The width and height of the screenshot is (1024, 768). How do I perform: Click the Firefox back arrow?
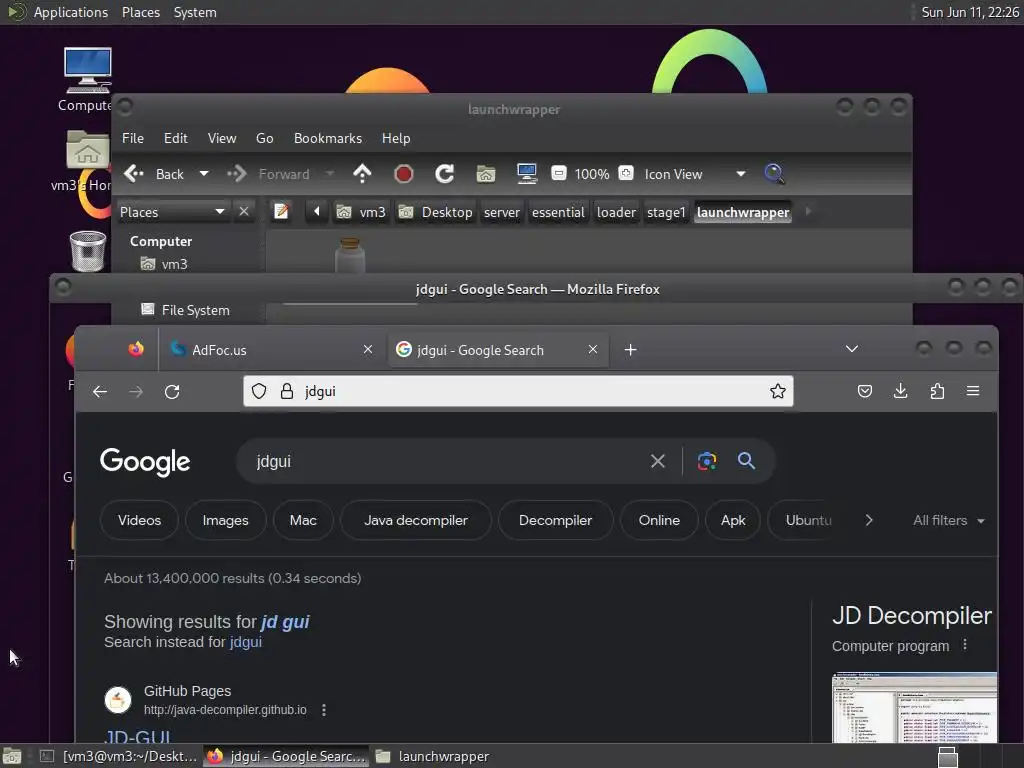tap(100, 392)
